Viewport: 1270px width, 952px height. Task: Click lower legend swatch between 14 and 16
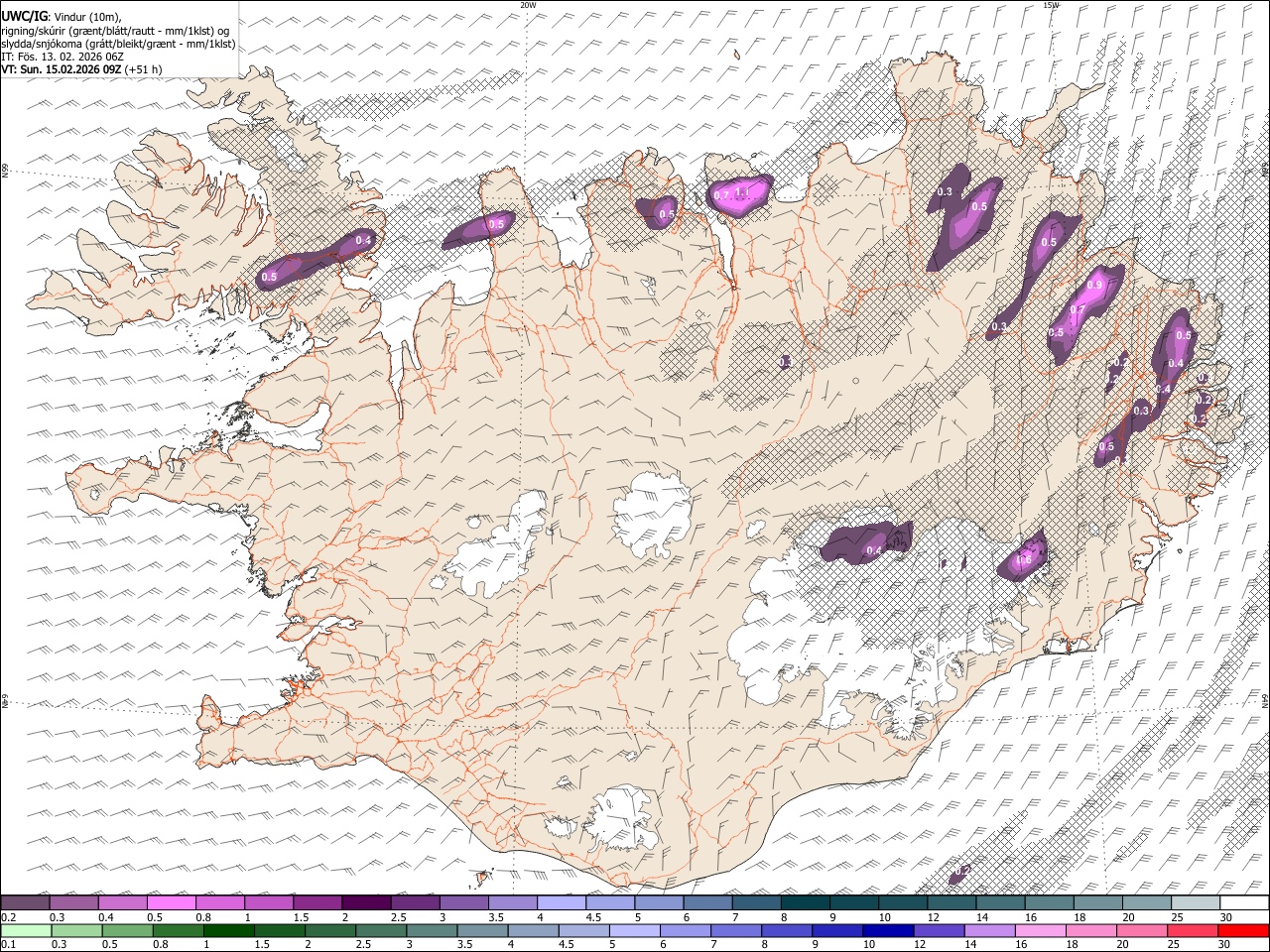point(989,930)
